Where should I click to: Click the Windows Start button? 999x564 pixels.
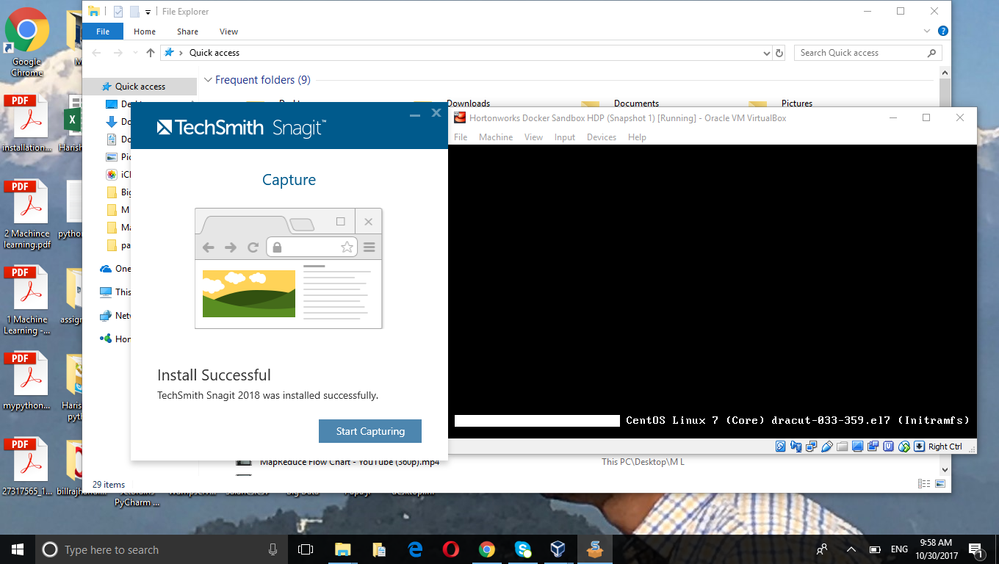[x=18, y=549]
